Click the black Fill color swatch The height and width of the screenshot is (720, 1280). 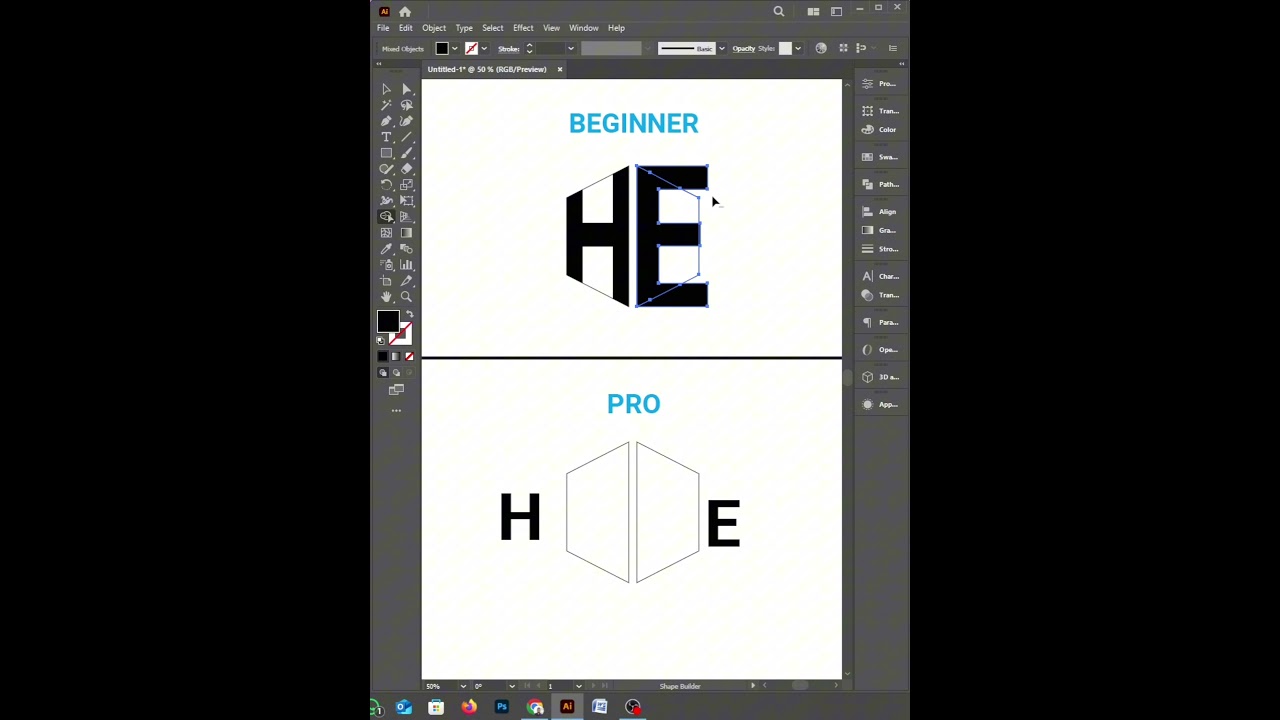(387, 320)
